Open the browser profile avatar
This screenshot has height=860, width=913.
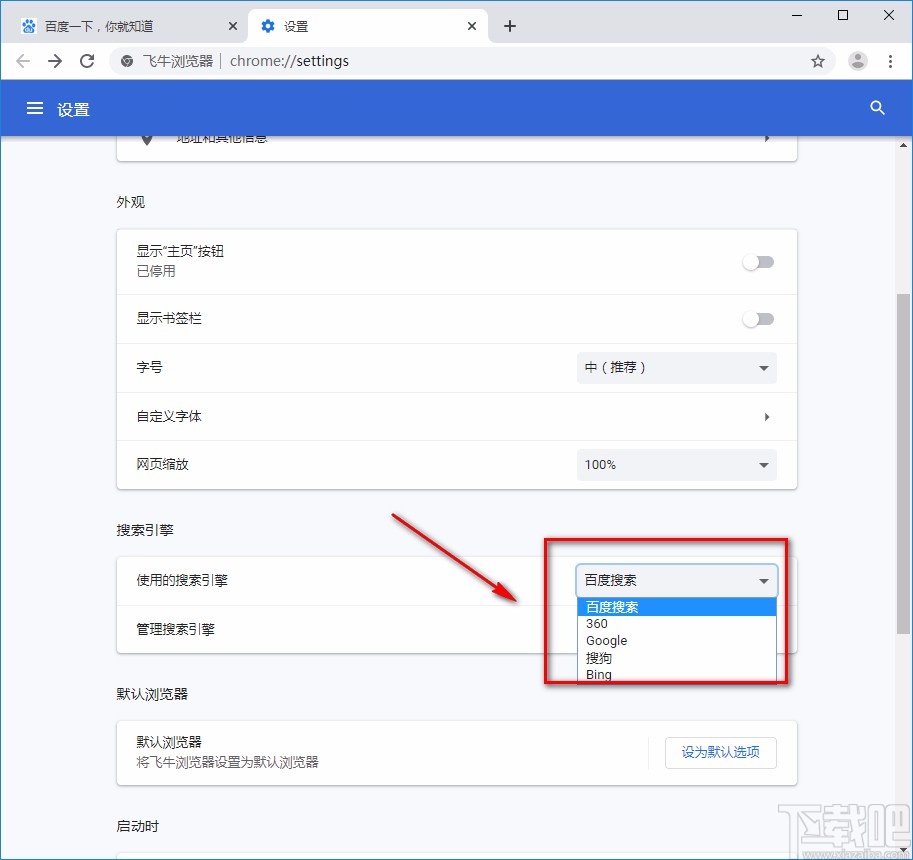tap(857, 61)
